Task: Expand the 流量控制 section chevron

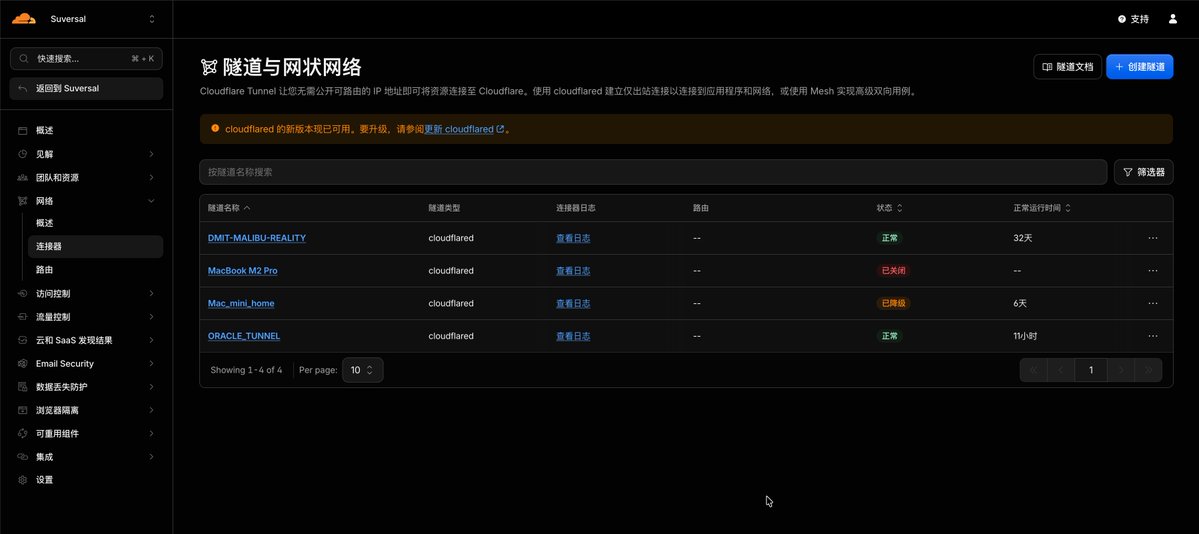Action: pos(151,317)
